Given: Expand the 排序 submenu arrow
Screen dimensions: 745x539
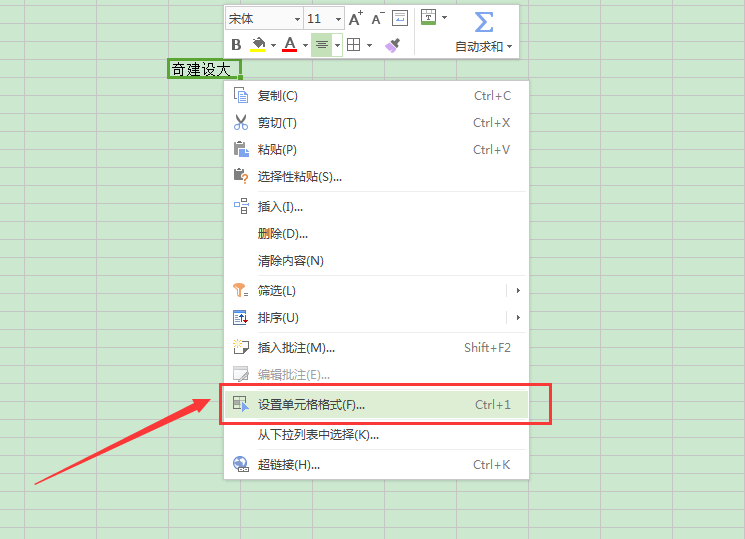Looking at the screenshot, I should 518,318.
